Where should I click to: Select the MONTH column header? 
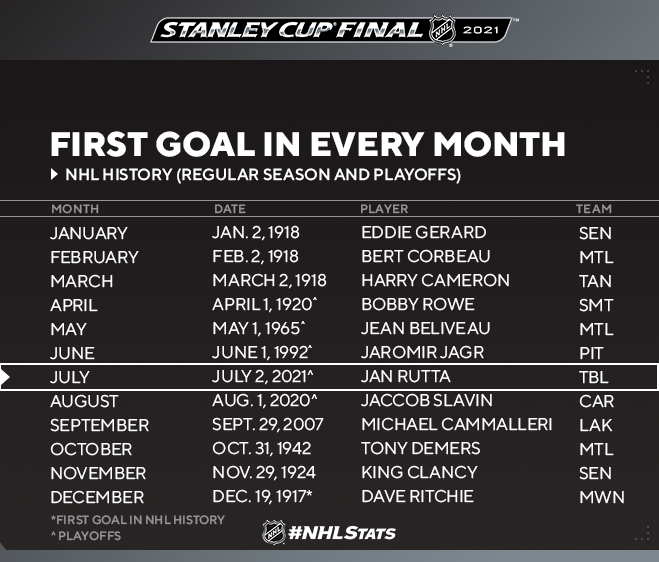(x=75, y=209)
